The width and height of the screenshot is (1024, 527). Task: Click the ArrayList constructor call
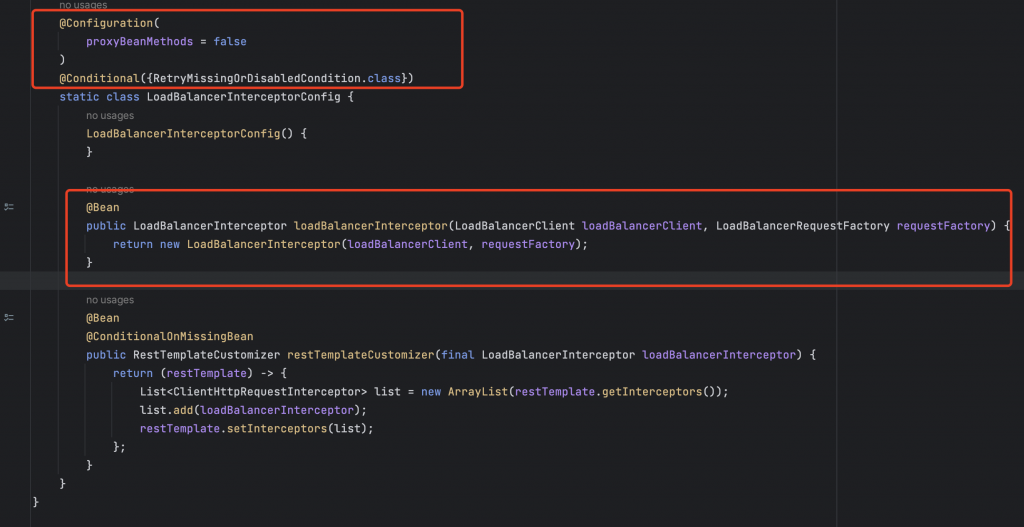(475, 392)
